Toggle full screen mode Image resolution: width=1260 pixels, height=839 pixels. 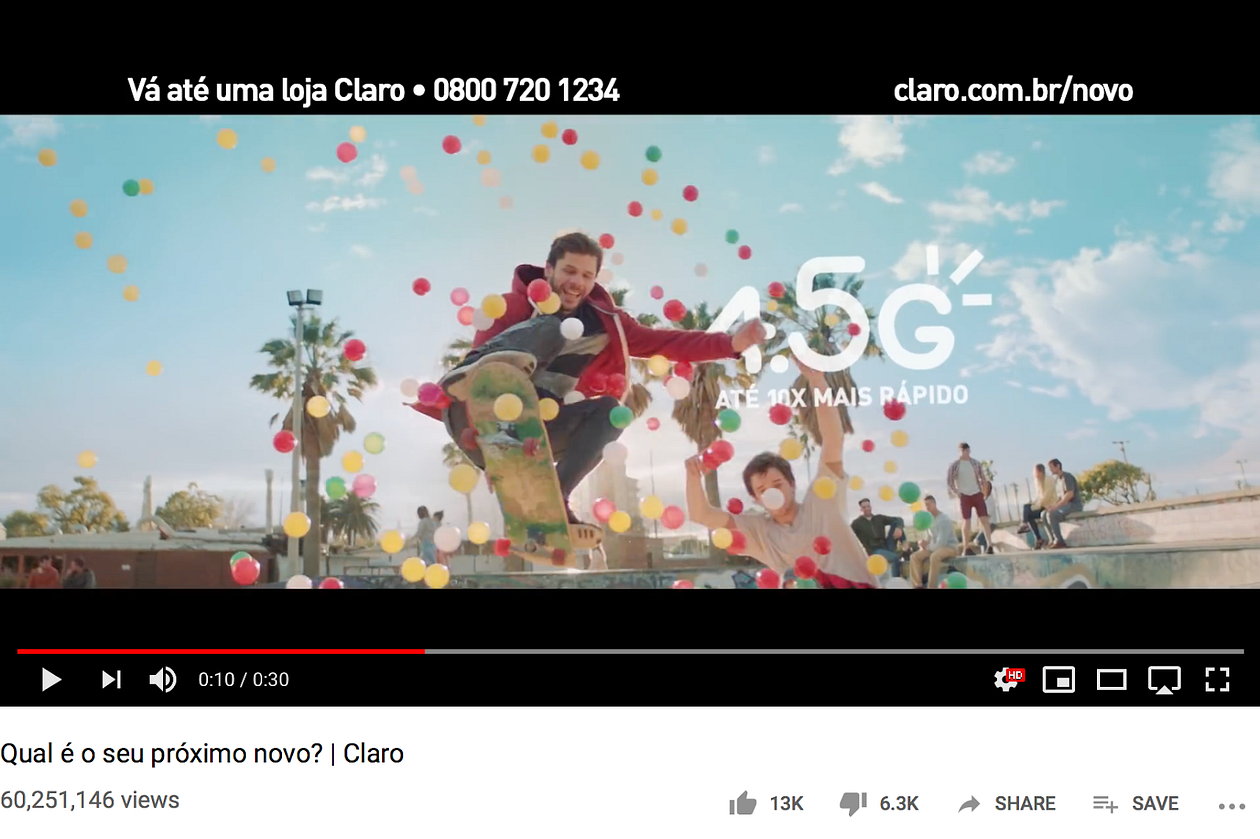(x=1217, y=680)
